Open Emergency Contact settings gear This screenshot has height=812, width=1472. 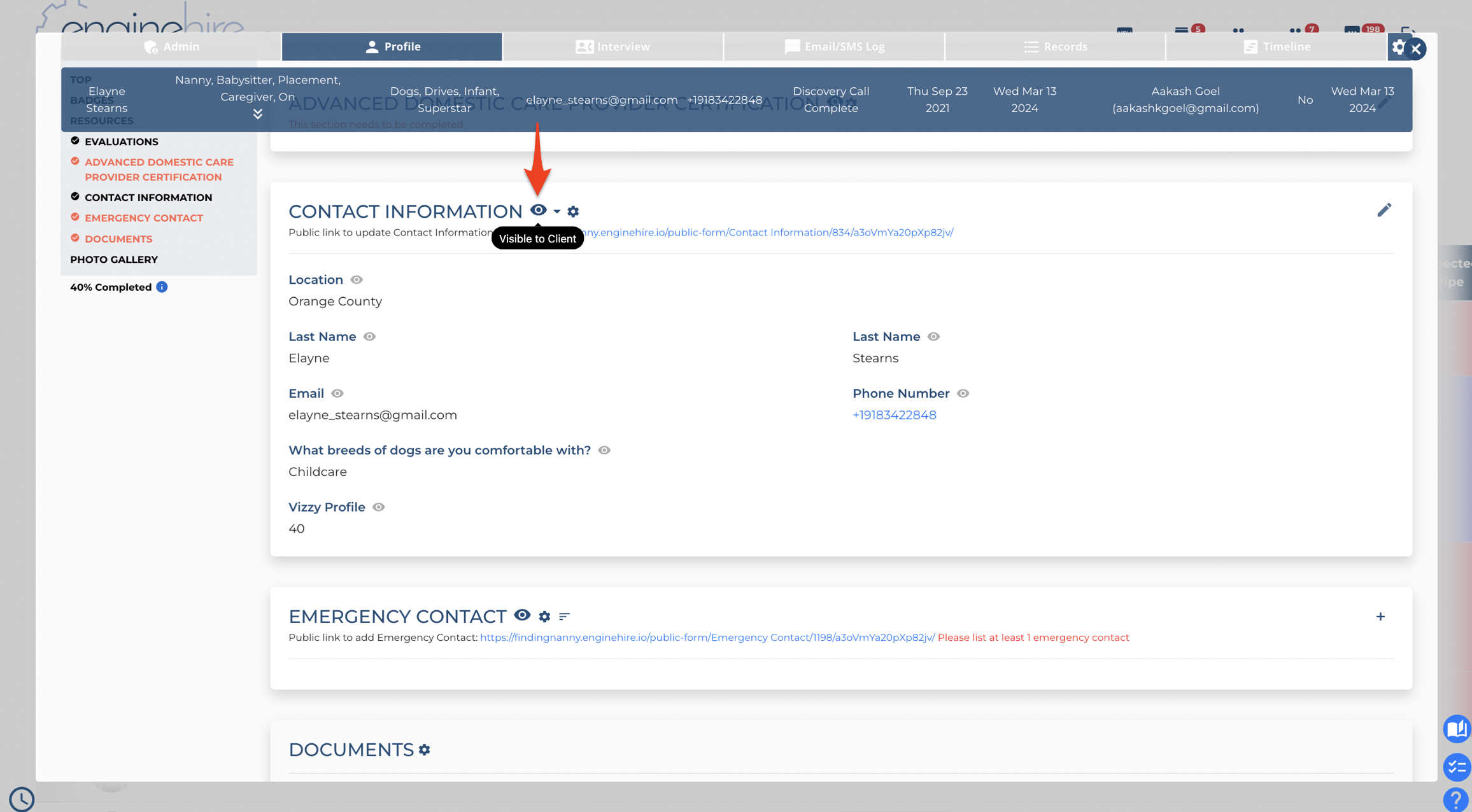(544, 616)
